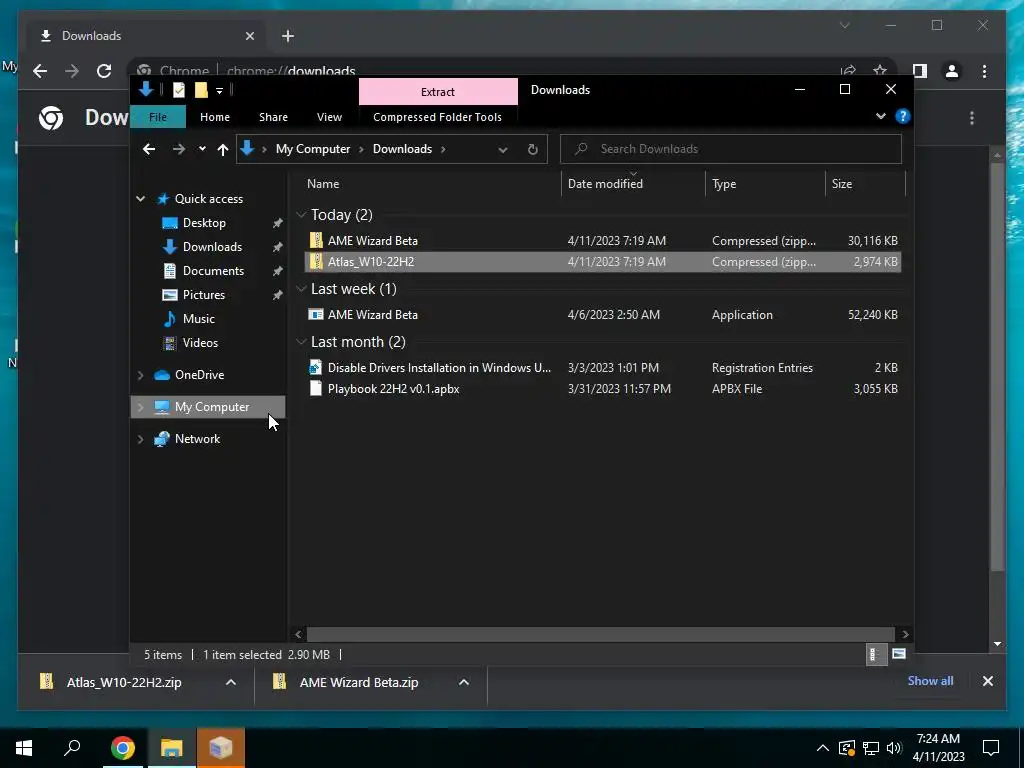This screenshot has width=1024, height=768.
Task: Reload the Chrome downloads page
Action: [x=104, y=71]
